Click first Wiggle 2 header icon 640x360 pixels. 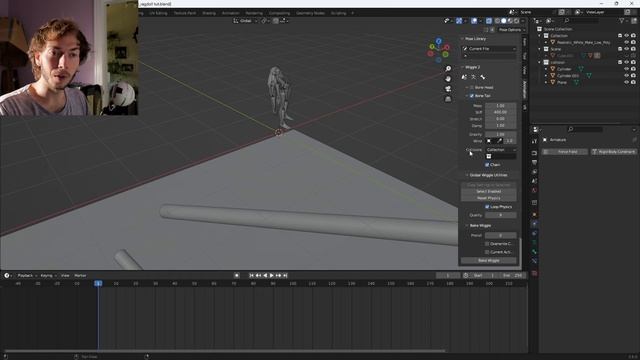click(x=464, y=77)
